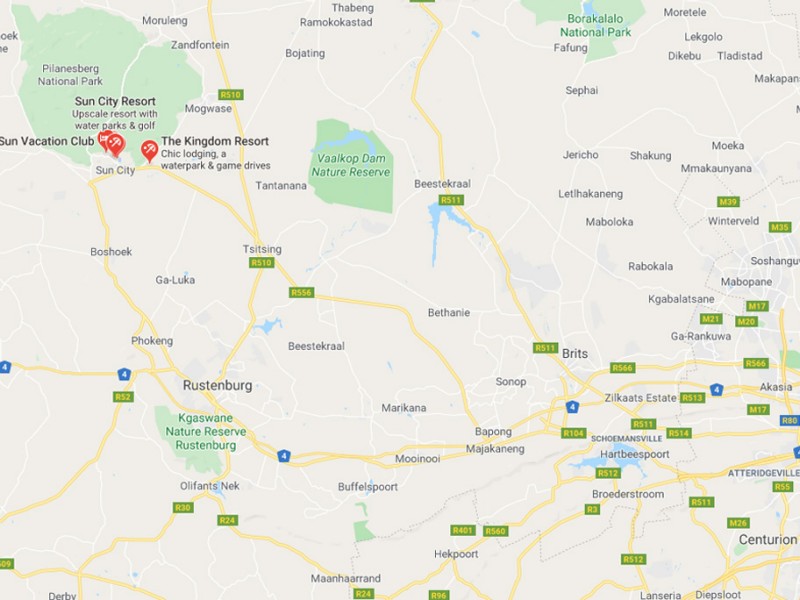Click the N4 highway shield near Phokeng
The width and height of the screenshot is (800, 600).
[x=124, y=374]
